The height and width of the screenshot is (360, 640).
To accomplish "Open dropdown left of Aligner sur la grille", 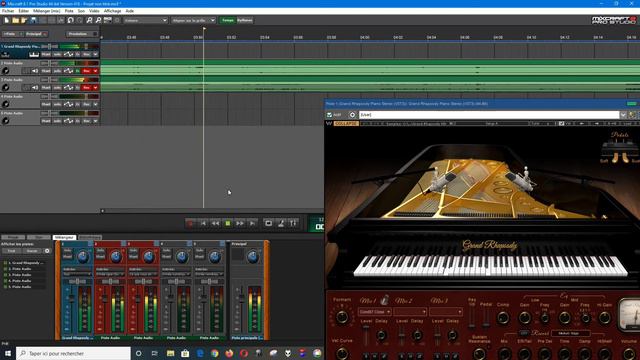I will 146,20.
